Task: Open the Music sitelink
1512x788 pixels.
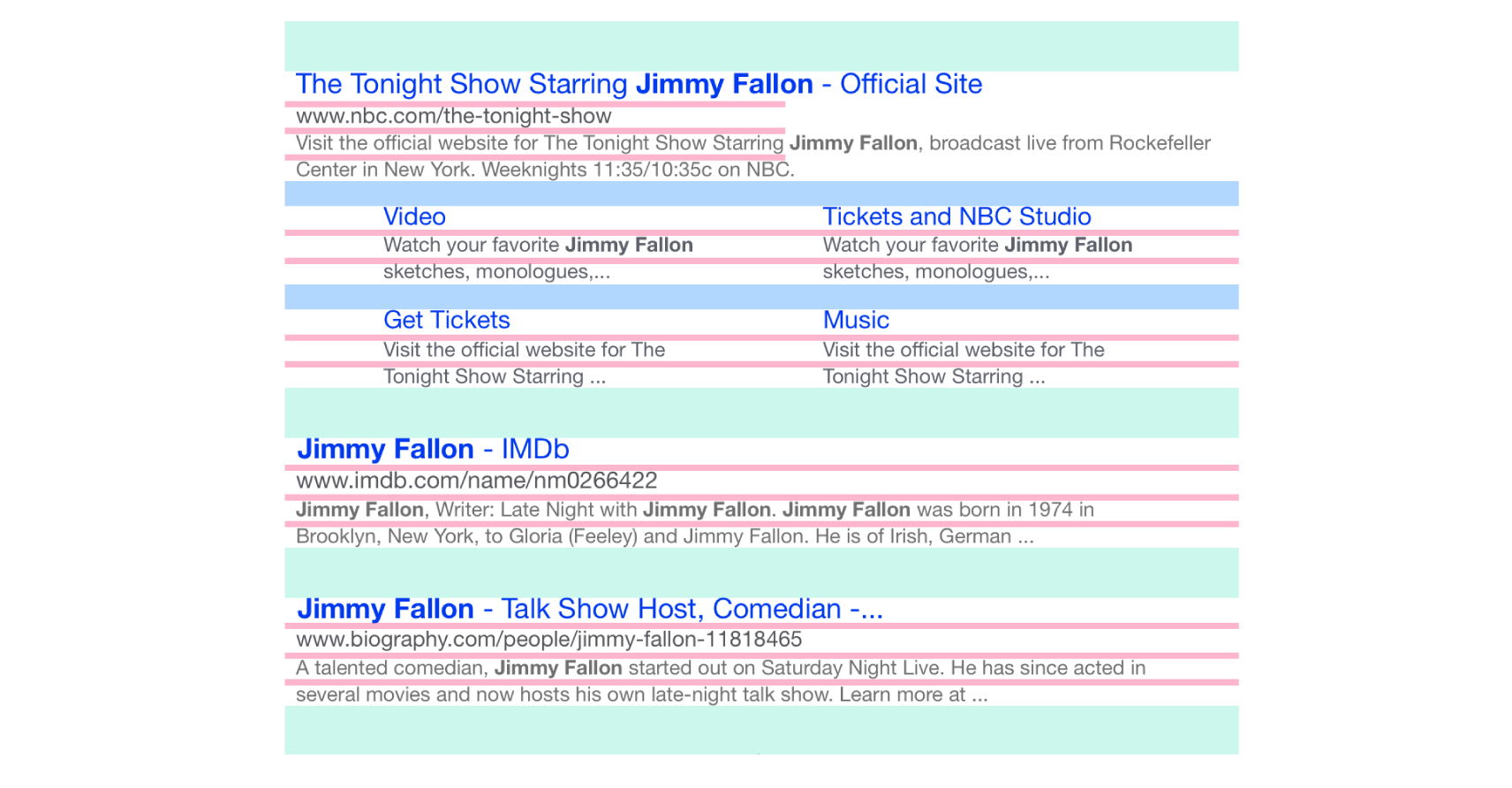Action: click(856, 320)
